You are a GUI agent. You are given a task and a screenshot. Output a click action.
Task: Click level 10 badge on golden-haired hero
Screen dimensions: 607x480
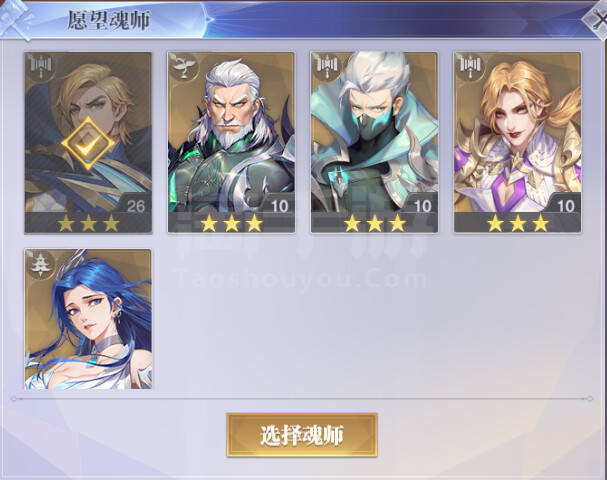[566, 206]
